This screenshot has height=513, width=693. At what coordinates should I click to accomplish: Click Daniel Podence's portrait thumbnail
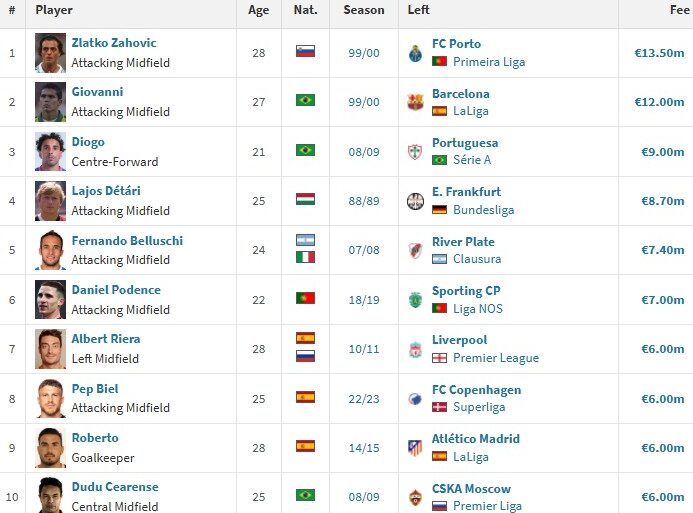pyautogui.click(x=50, y=299)
